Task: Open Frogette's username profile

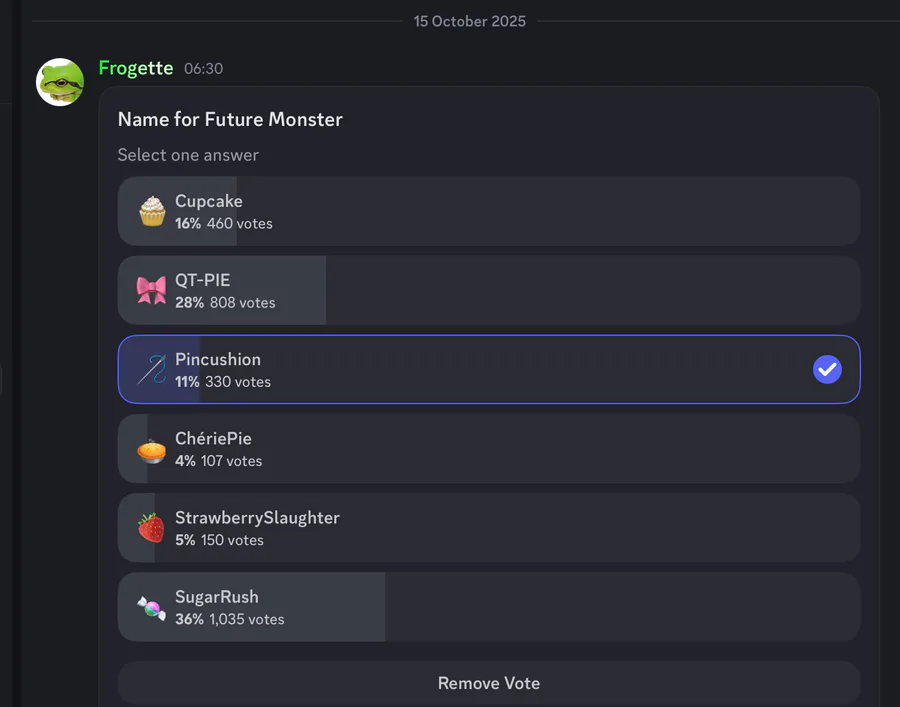Action: (136, 68)
